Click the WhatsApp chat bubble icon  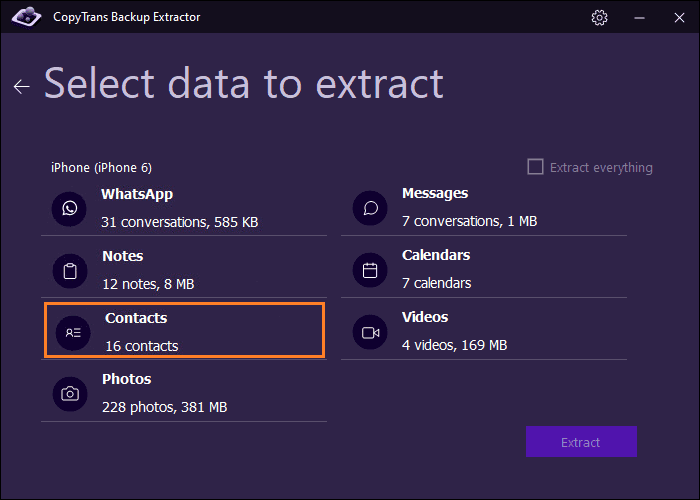pos(69,208)
